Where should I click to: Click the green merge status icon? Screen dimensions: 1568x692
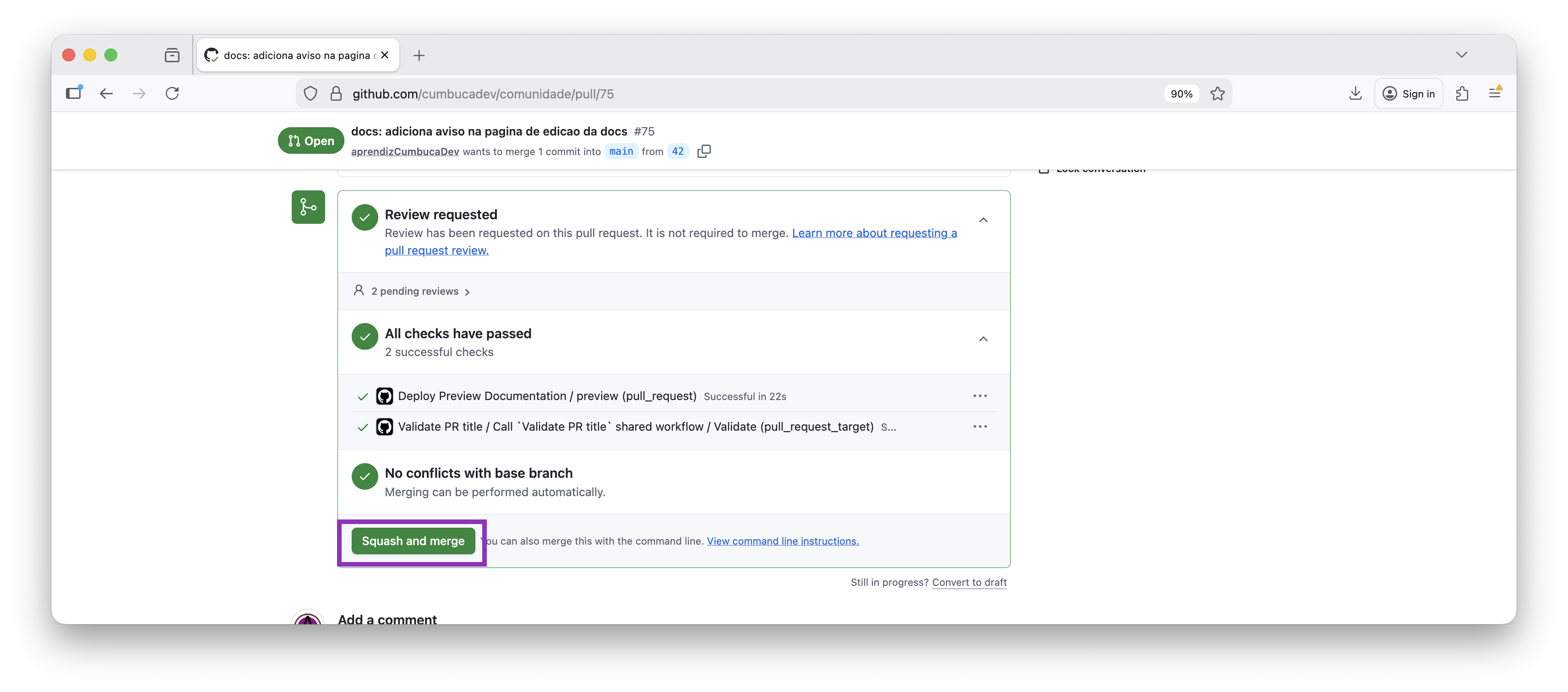click(308, 207)
